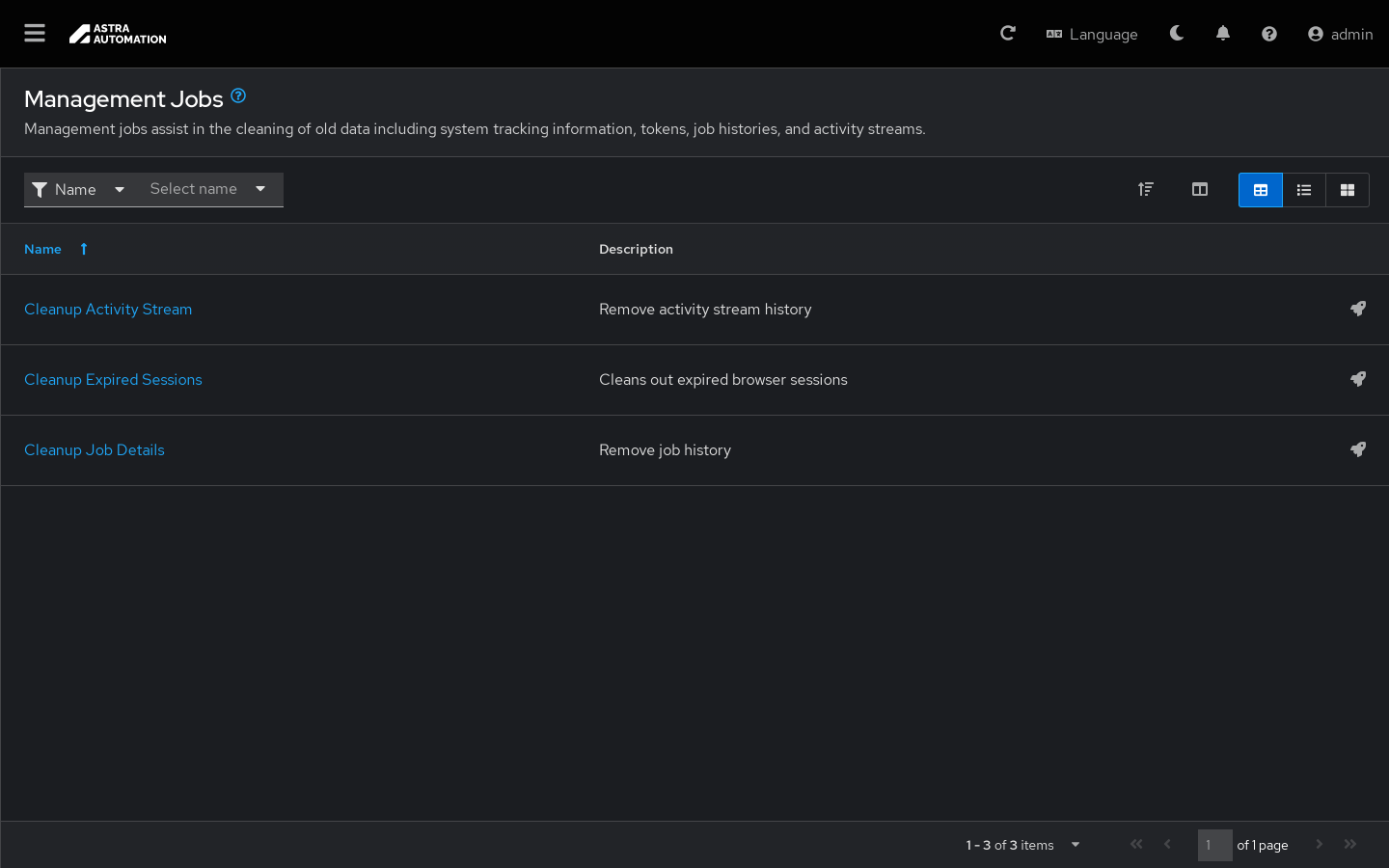
Task: Toggle dark mode moon icon
Action: pyautogui.click(x=1177, y=34)
